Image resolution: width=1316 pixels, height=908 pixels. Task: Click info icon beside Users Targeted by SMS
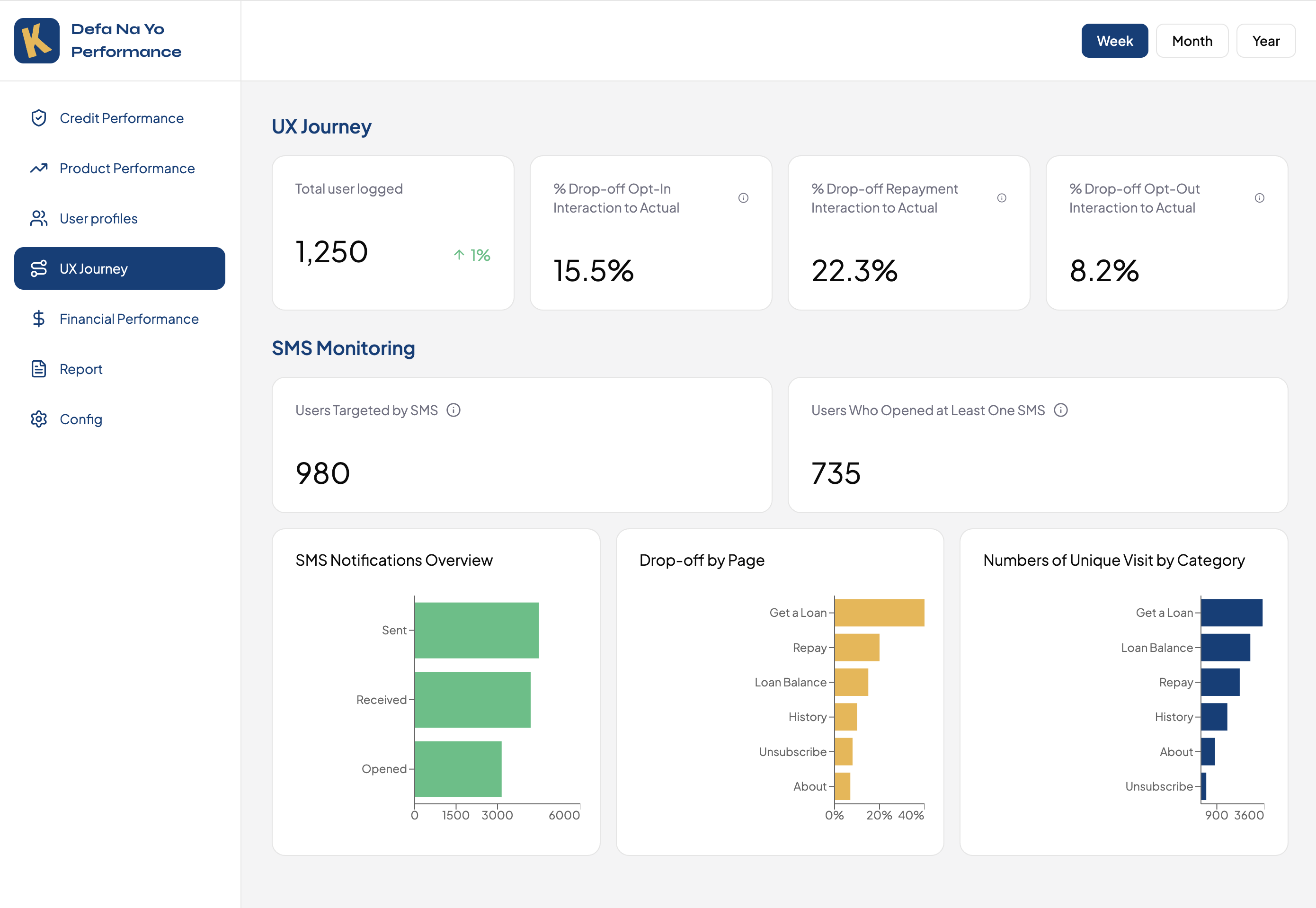(453, 410)
